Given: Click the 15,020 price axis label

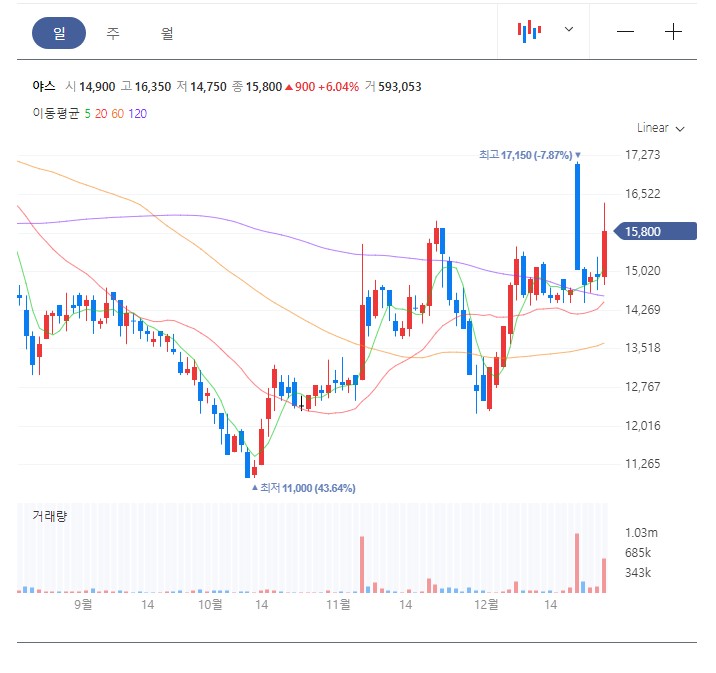Looking at the screenshot, I should tap(642, 271).
